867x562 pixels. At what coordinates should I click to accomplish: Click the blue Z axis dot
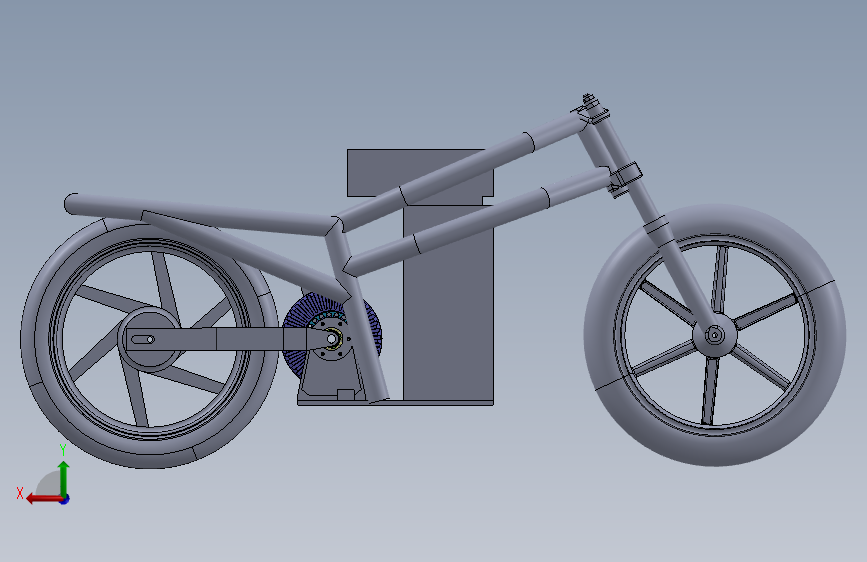coord(65,499)
